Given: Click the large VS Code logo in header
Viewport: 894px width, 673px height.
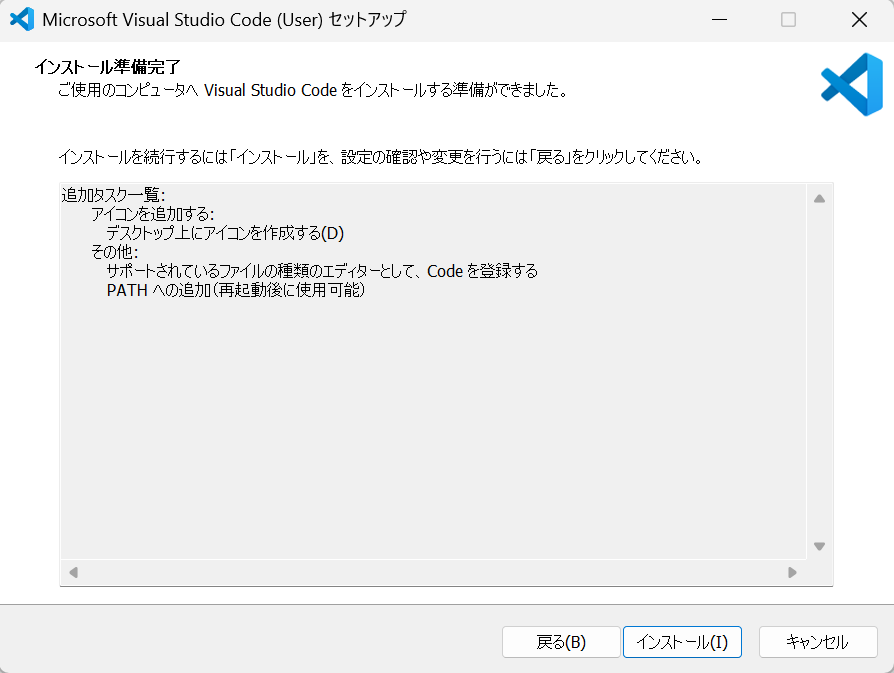Looking at the screenshot, I should [851, 85].
